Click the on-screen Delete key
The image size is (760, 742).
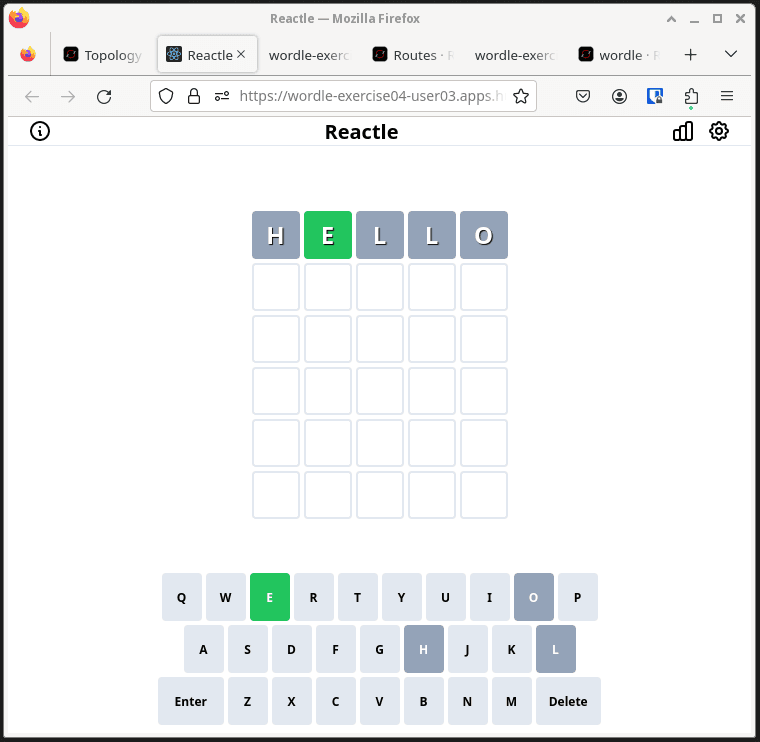click(569, 701)
